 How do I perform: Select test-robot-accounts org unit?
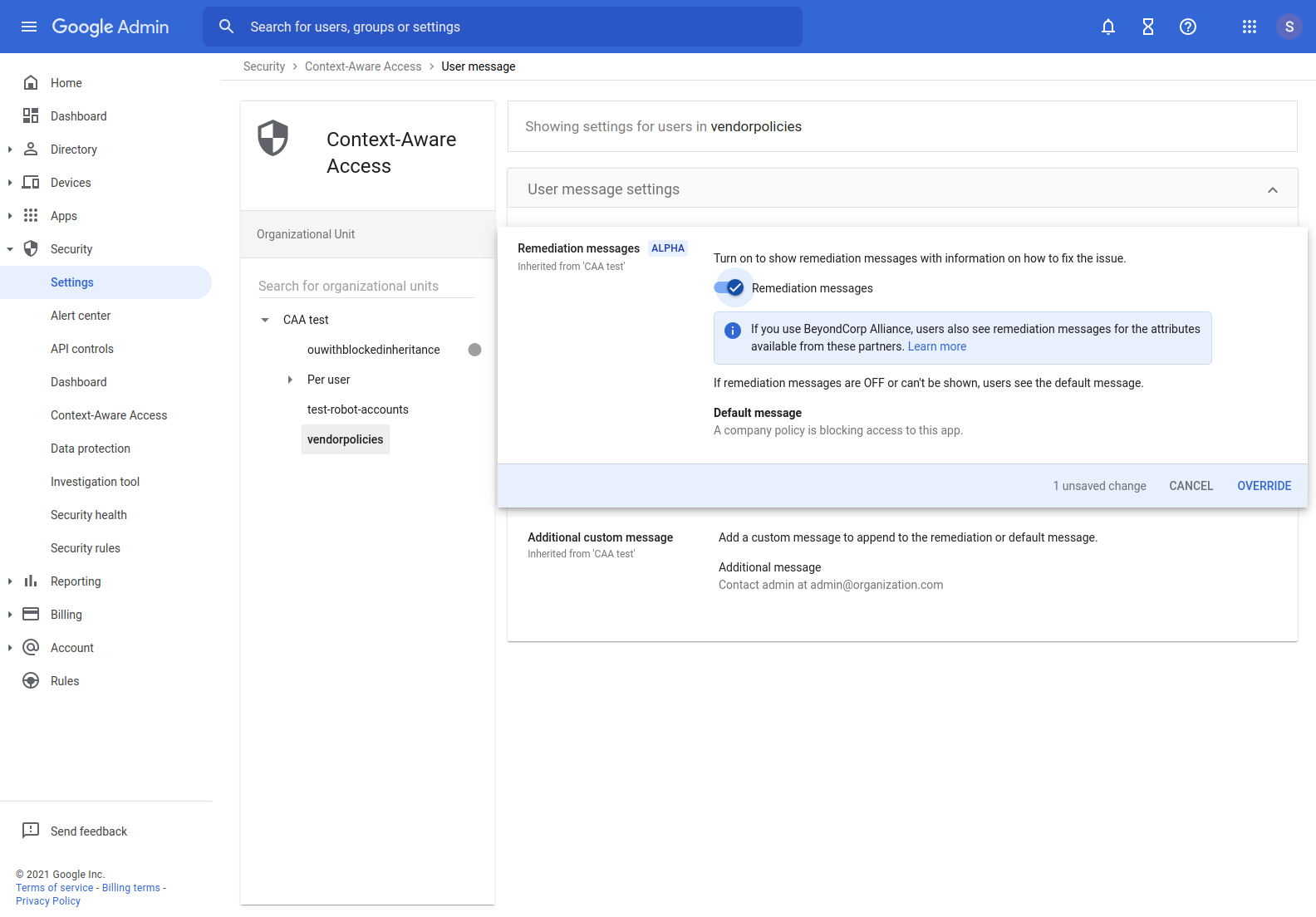358,409
